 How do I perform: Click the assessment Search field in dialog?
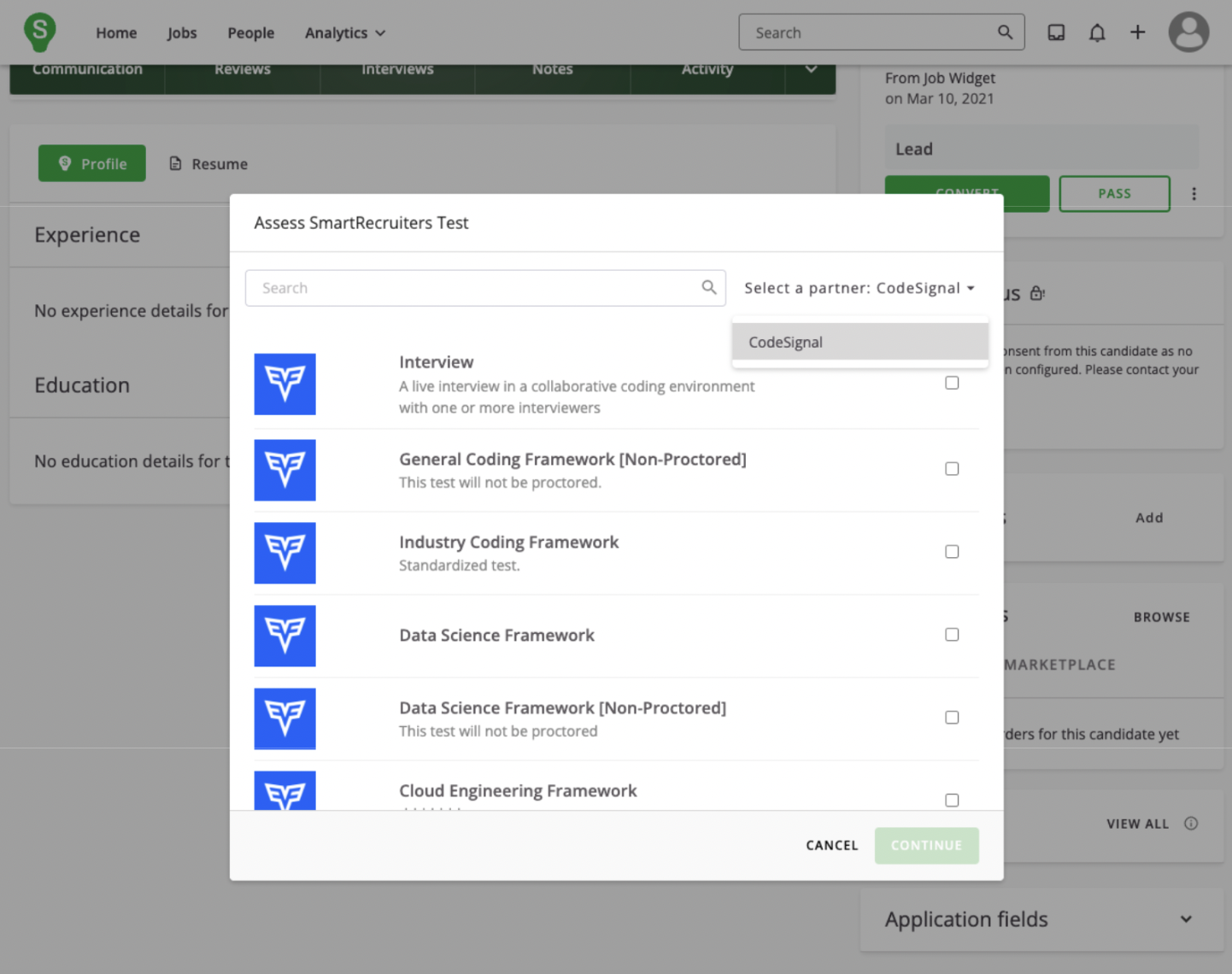point(485,288)
